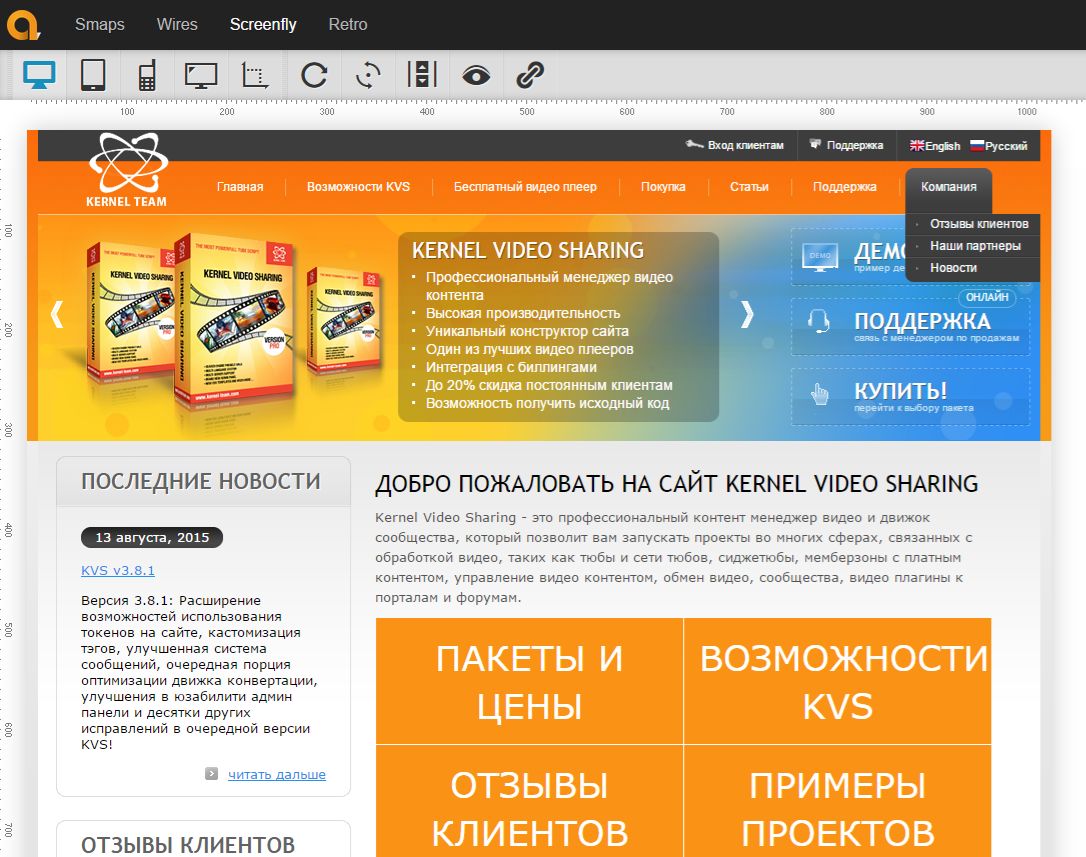The height and width of the screenshot is (857, 1086).
Task: Expand the Компания dropdown menu
Action: pyautogui.click(x=949, y=187)
